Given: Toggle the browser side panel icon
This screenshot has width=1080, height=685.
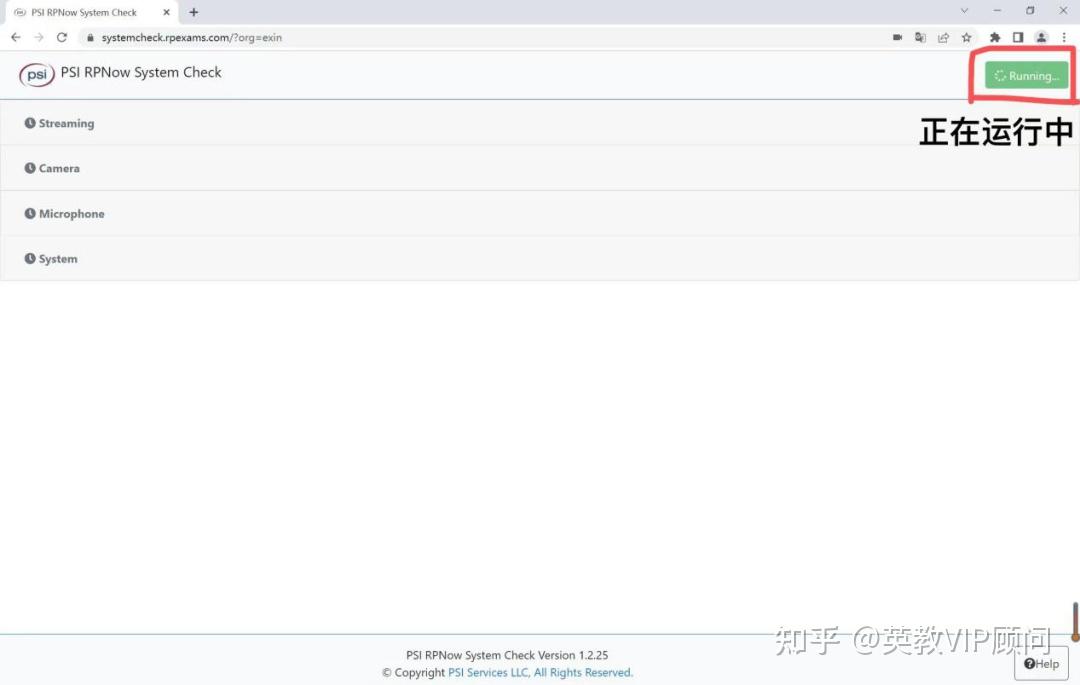Looking at the screenshot, I should click(x=1018, y=37).
